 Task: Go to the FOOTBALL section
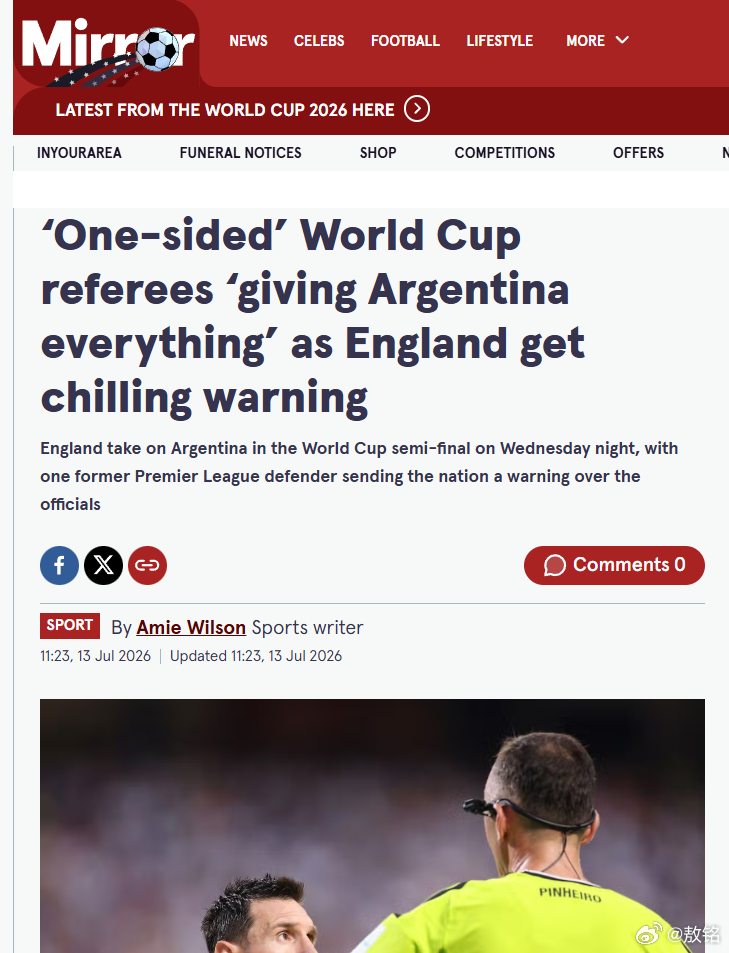pyautogui.click(x=405, y=41)
